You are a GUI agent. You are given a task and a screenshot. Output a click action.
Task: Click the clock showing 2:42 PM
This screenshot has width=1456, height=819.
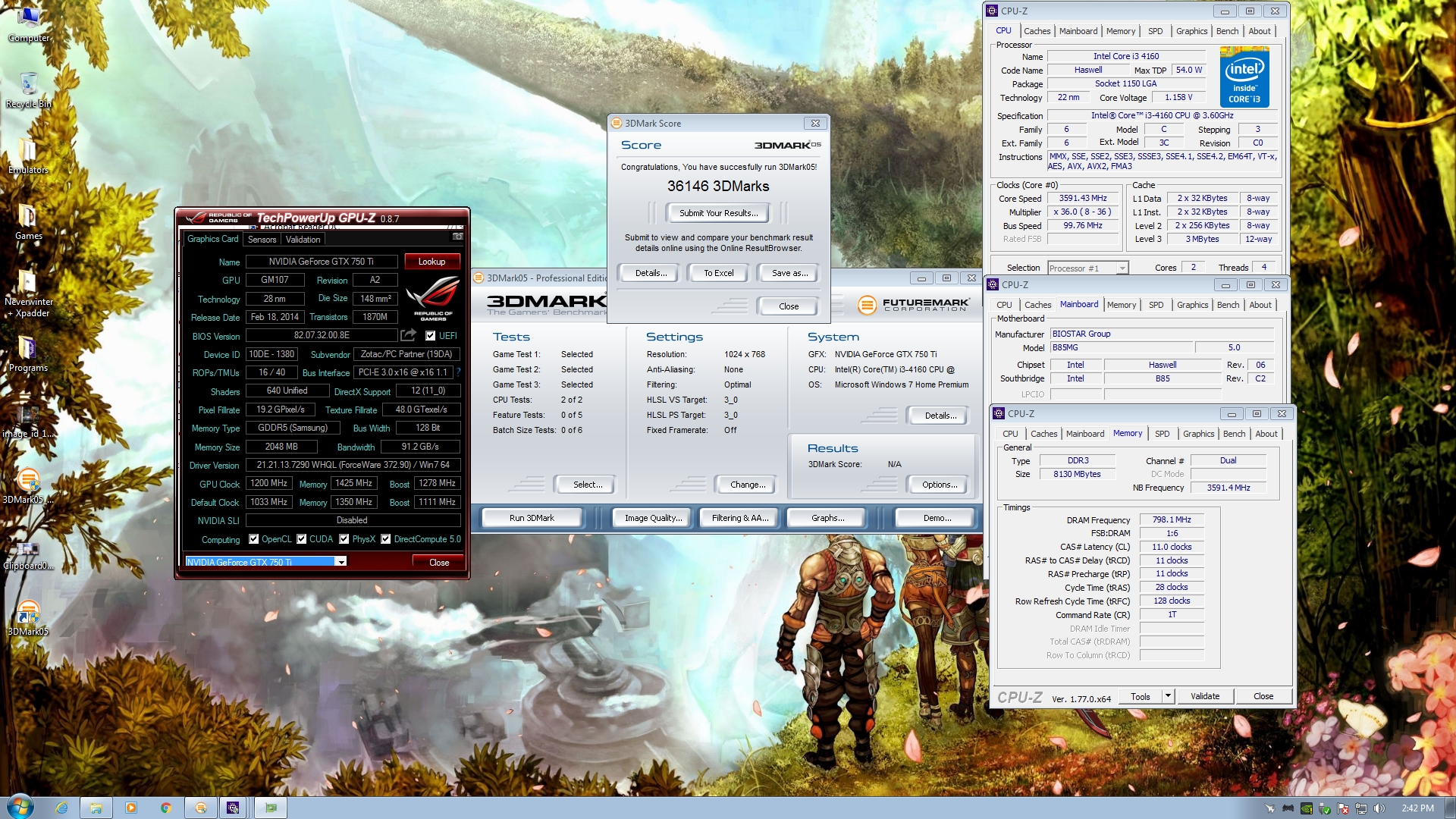pos(1417,808)
